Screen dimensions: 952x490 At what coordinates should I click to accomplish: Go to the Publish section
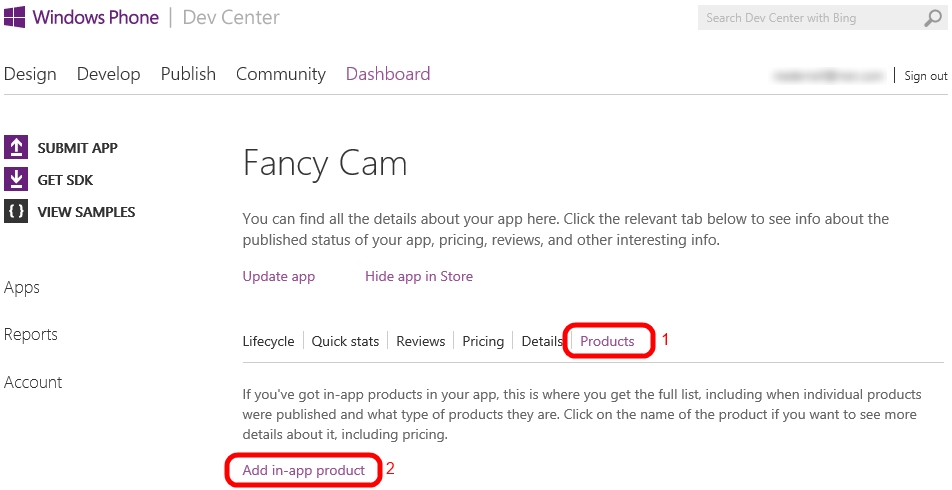click(188, 74)
